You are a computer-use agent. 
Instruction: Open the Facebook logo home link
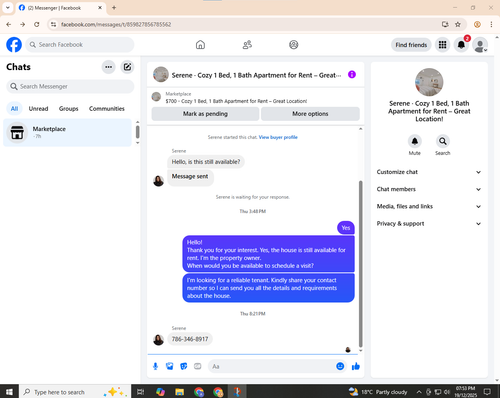pyautogui.click(x=14, y=45)
